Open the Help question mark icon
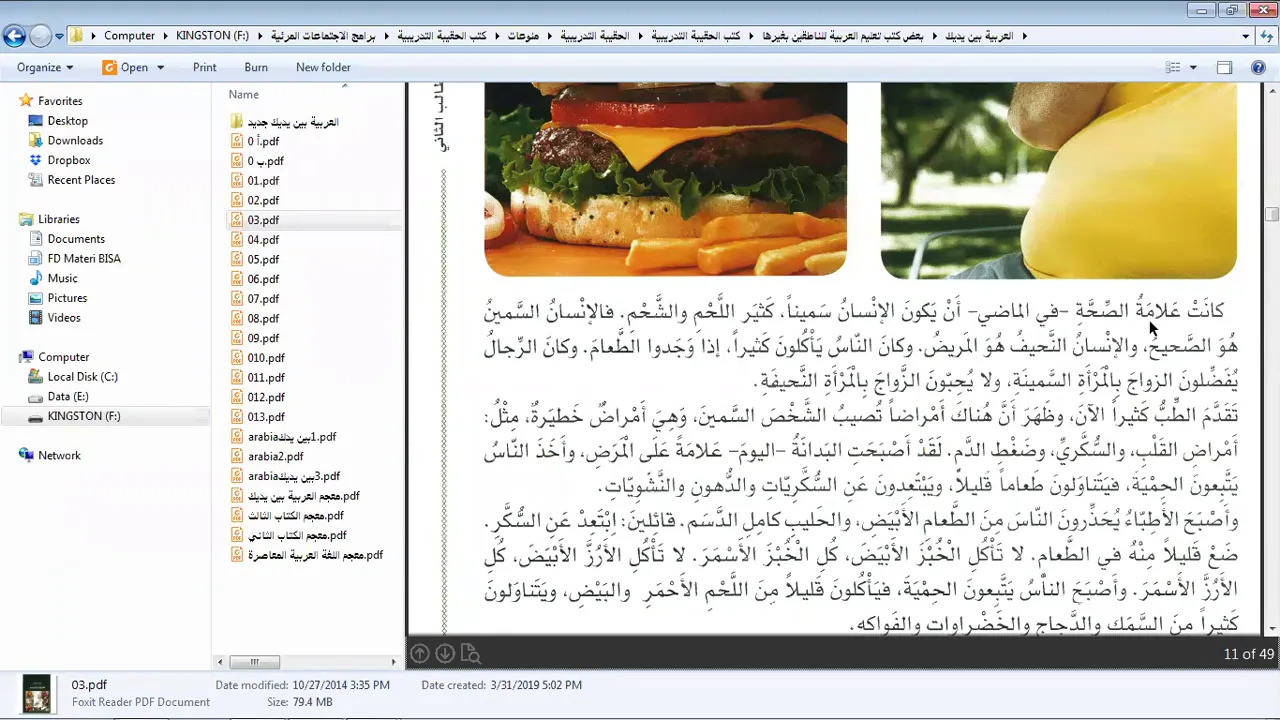 point(1259,67)
